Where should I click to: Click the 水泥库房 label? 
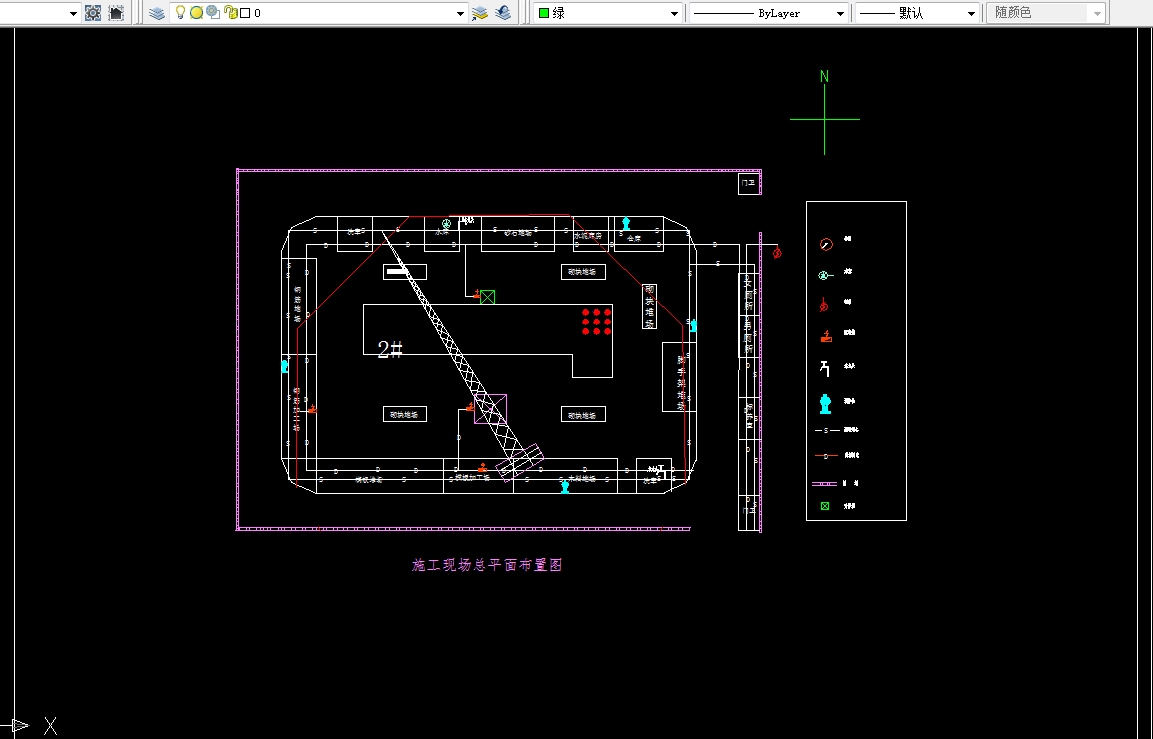tap(588, 236)
